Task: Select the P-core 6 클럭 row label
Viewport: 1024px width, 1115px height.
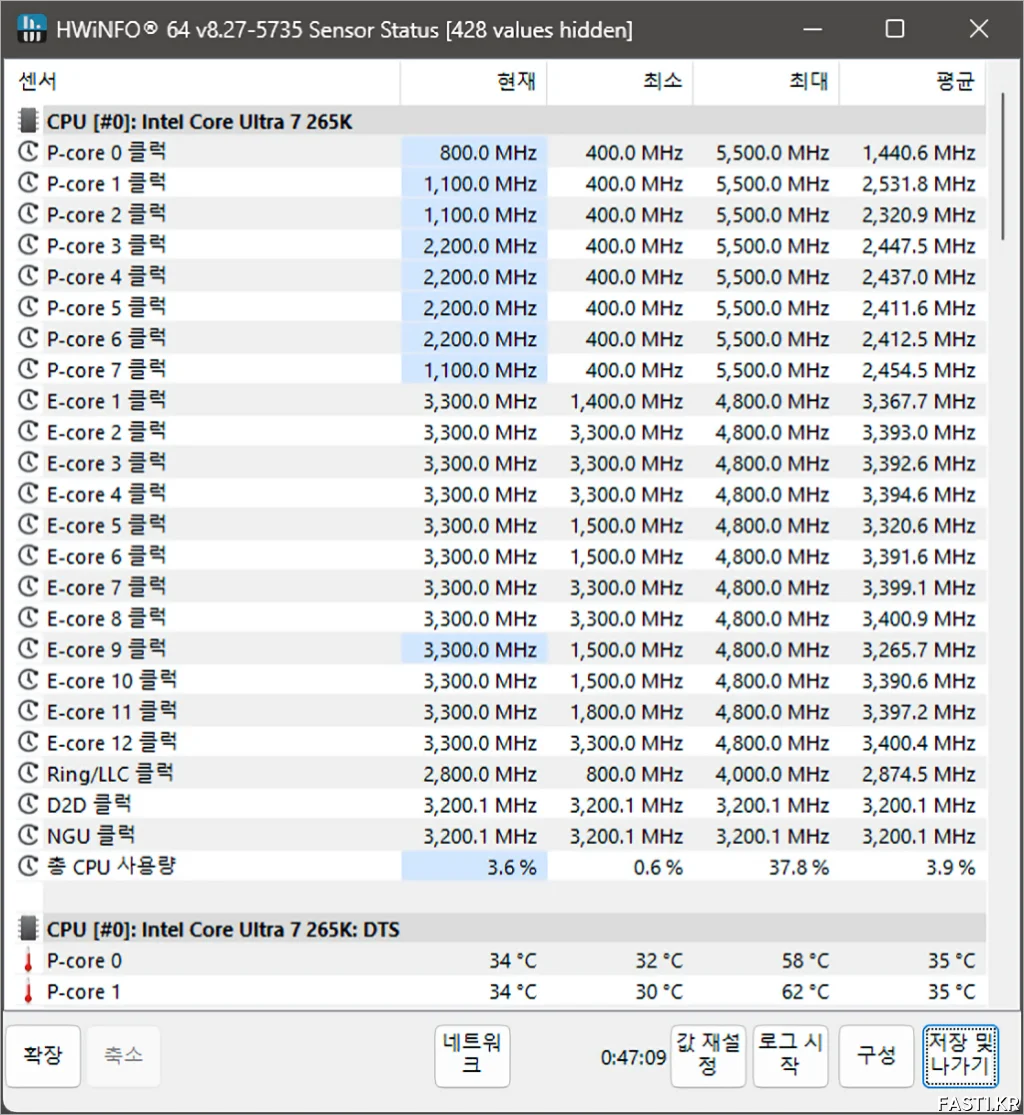Action: click(106, 338)
